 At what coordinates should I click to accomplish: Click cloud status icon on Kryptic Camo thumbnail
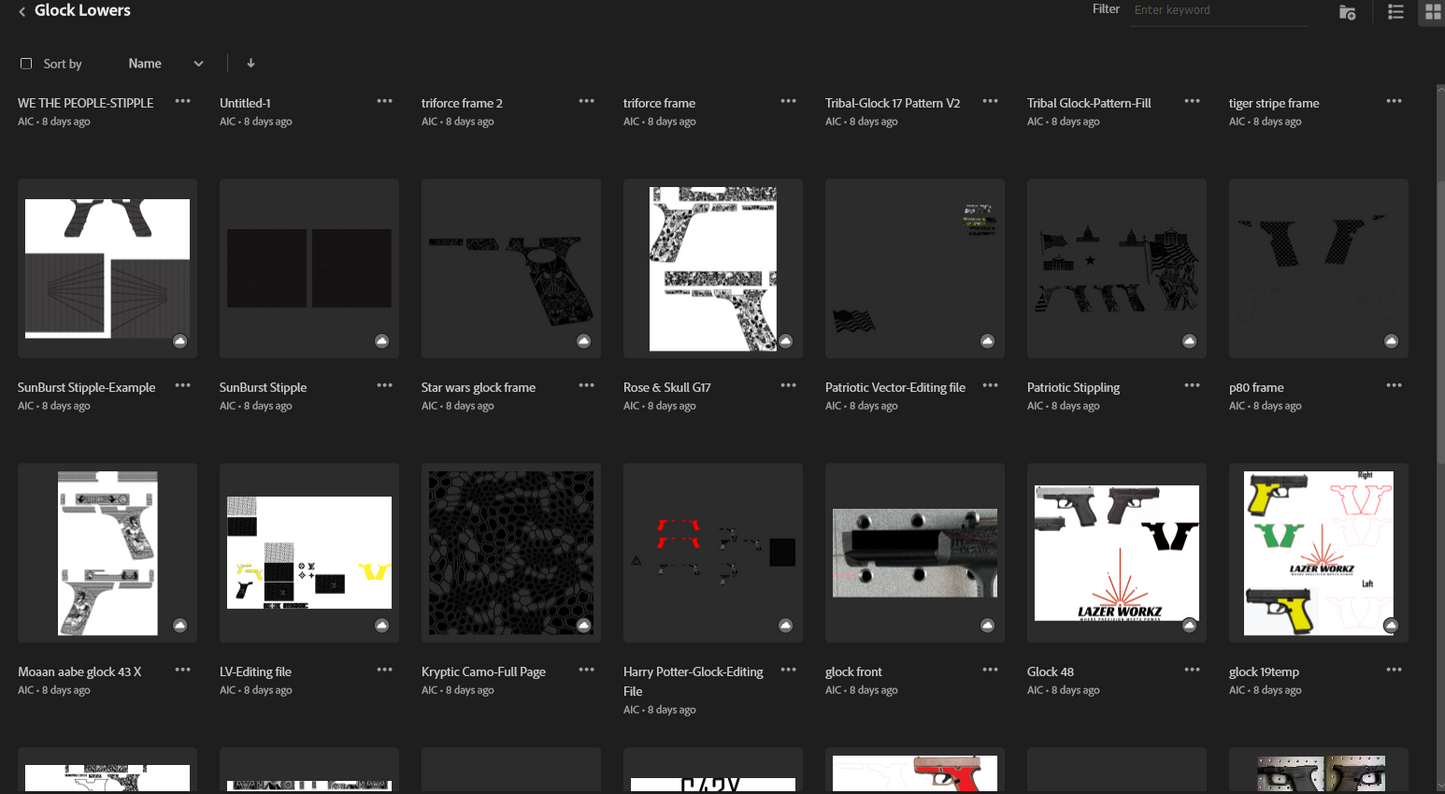584,626
